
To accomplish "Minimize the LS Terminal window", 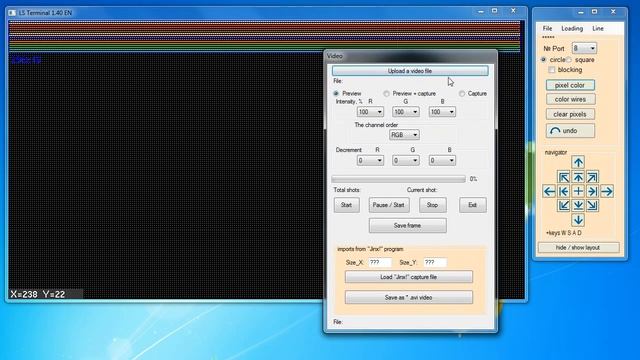I will click(481, 11).
